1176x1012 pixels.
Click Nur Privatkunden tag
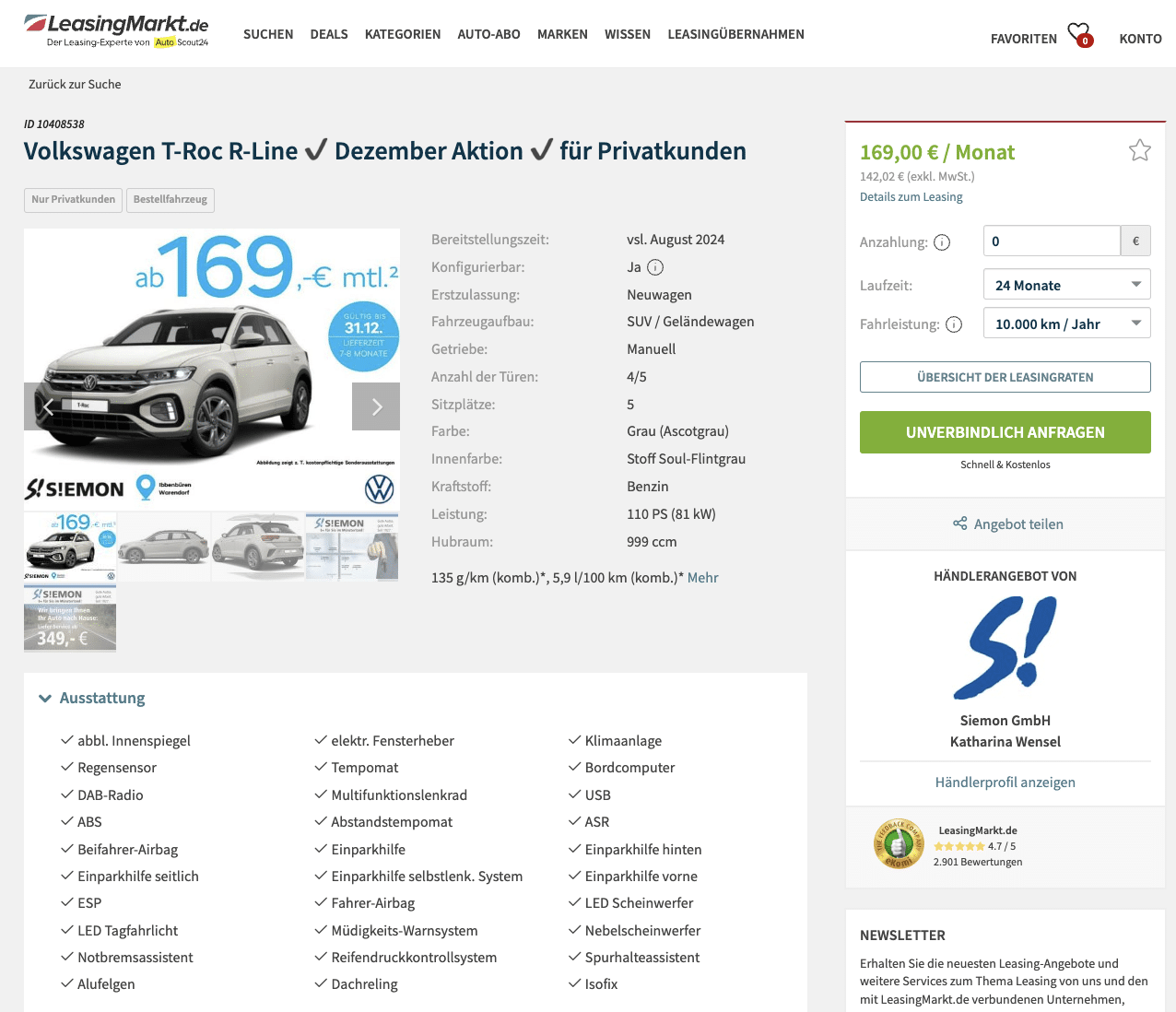(x=73, y=199)
